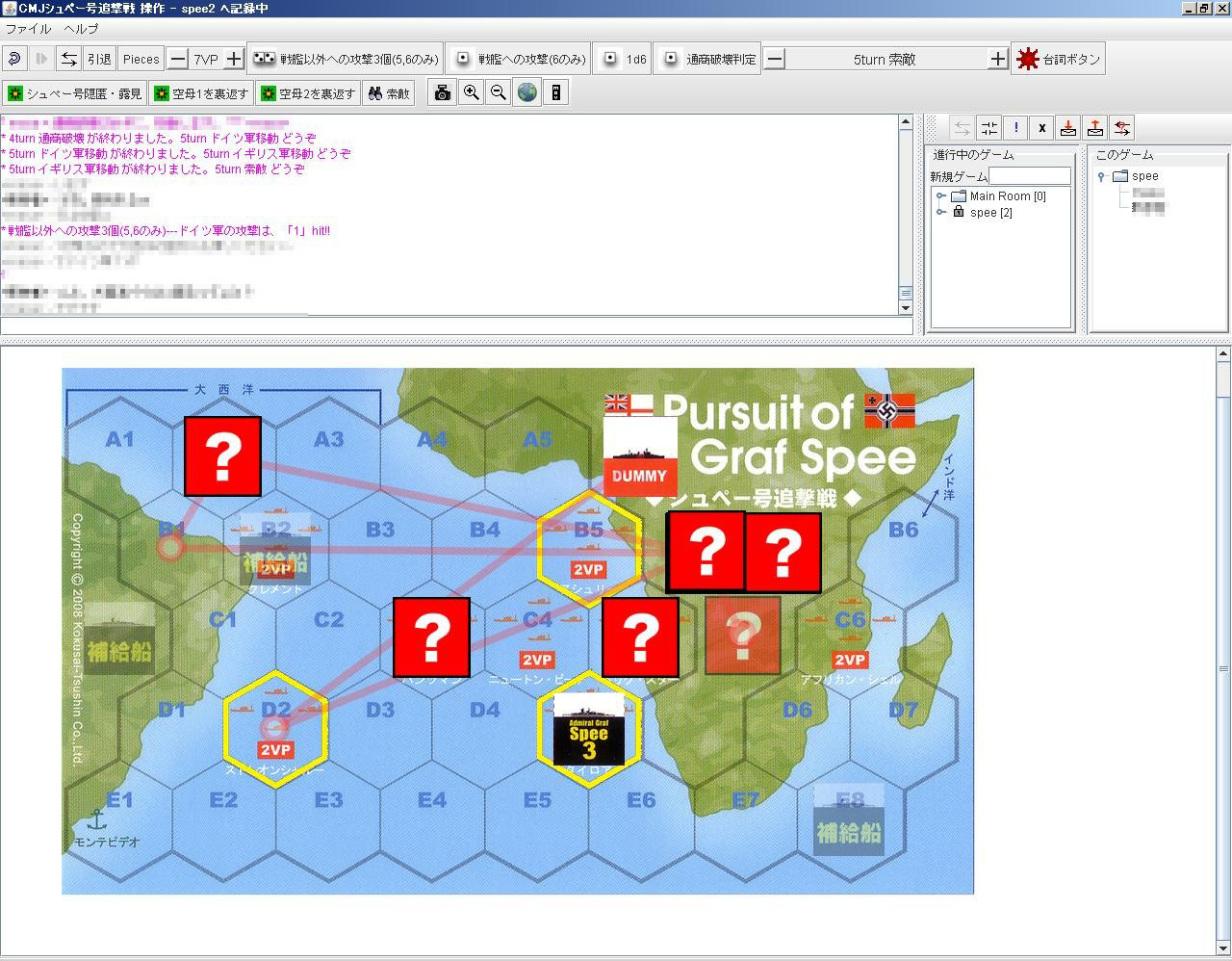Viewport: 1232px width, 961px height.
Task: Increase the VP counter with plus
Action: [x=234, y=59]
